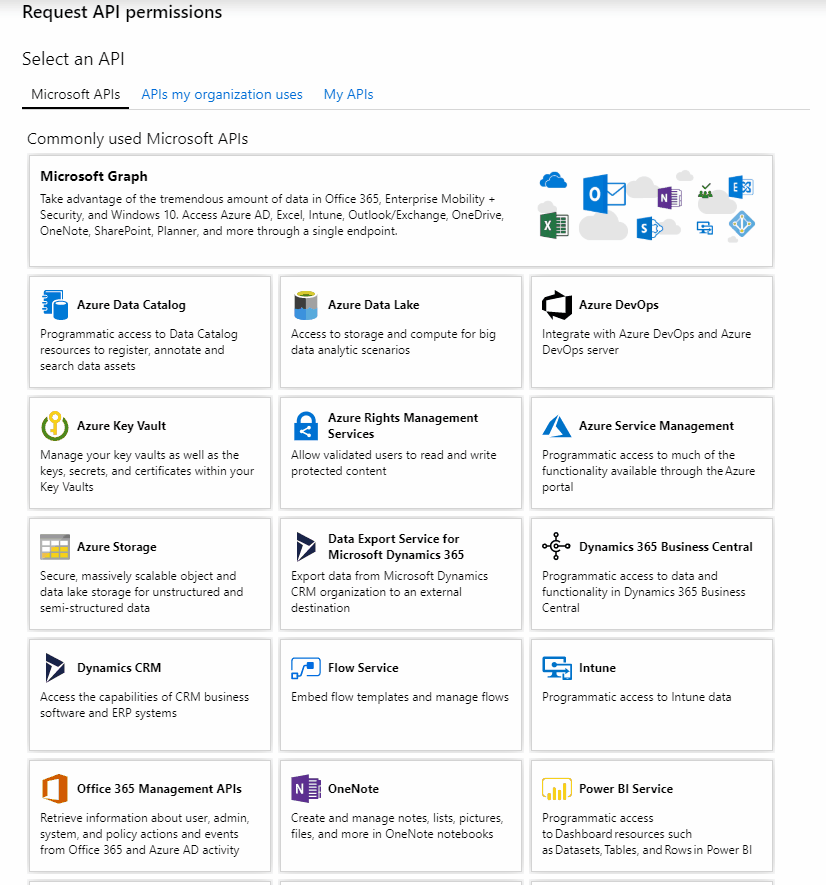Click "Allow validated users to read" description

tap(394, 463)
